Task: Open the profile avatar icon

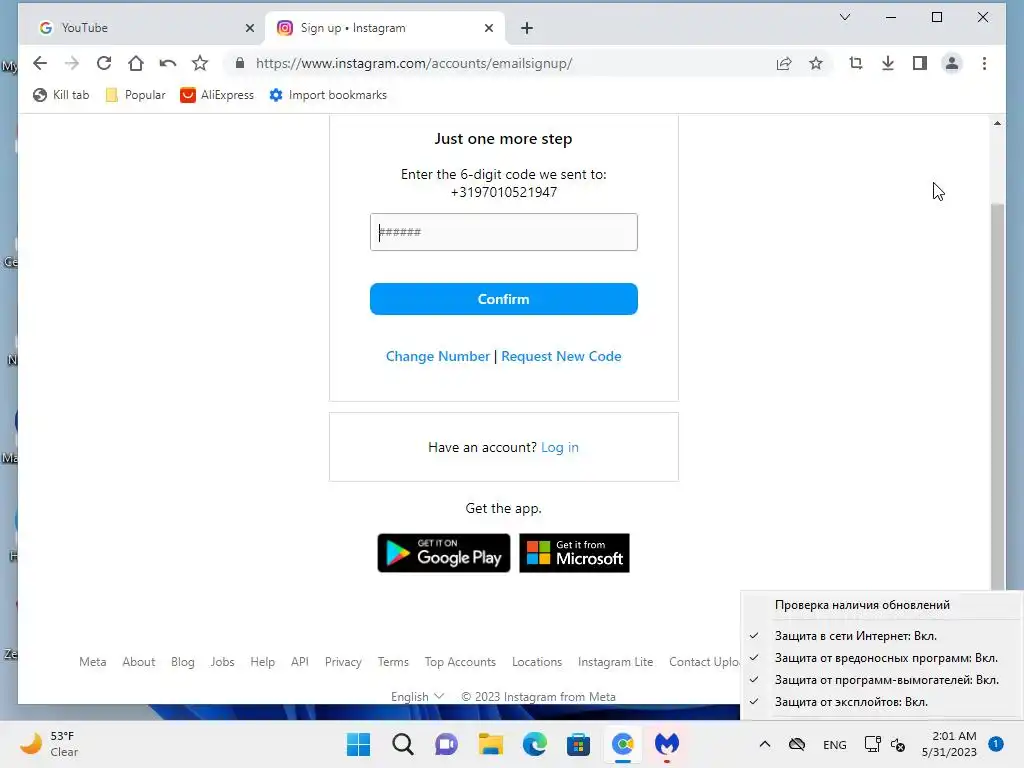Action: [952, 63]
